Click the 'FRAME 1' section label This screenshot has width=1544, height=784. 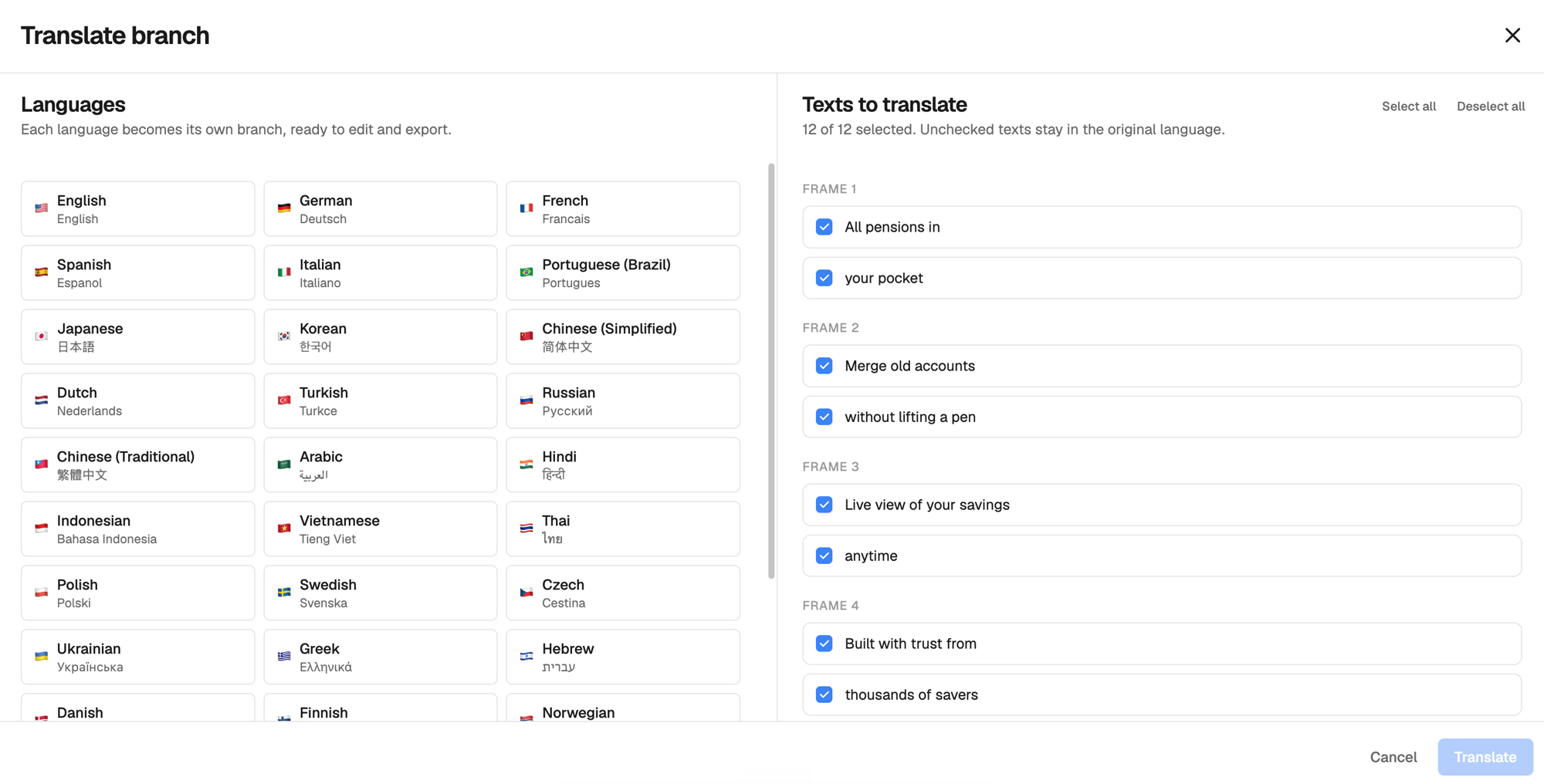coord(829,189)
